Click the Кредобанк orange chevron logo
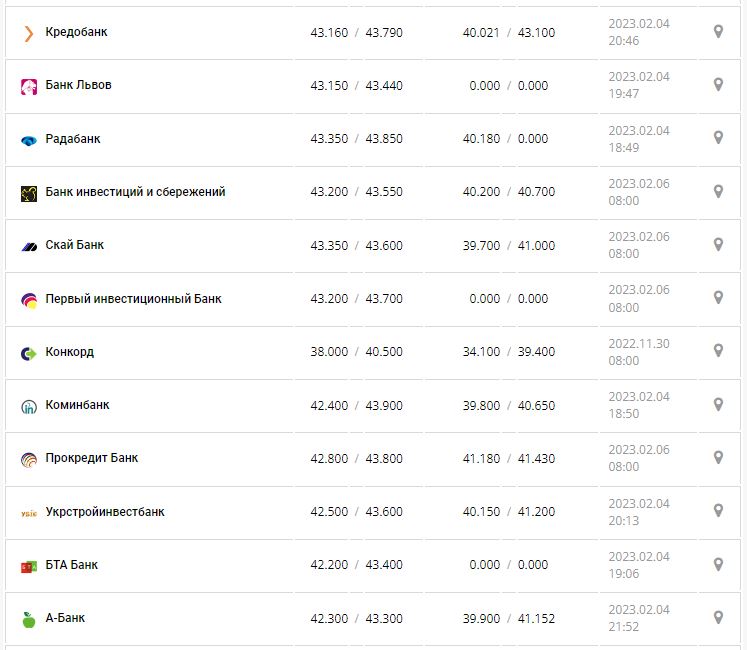This screenshot has width=747, height=650. (x=28, y=33)
